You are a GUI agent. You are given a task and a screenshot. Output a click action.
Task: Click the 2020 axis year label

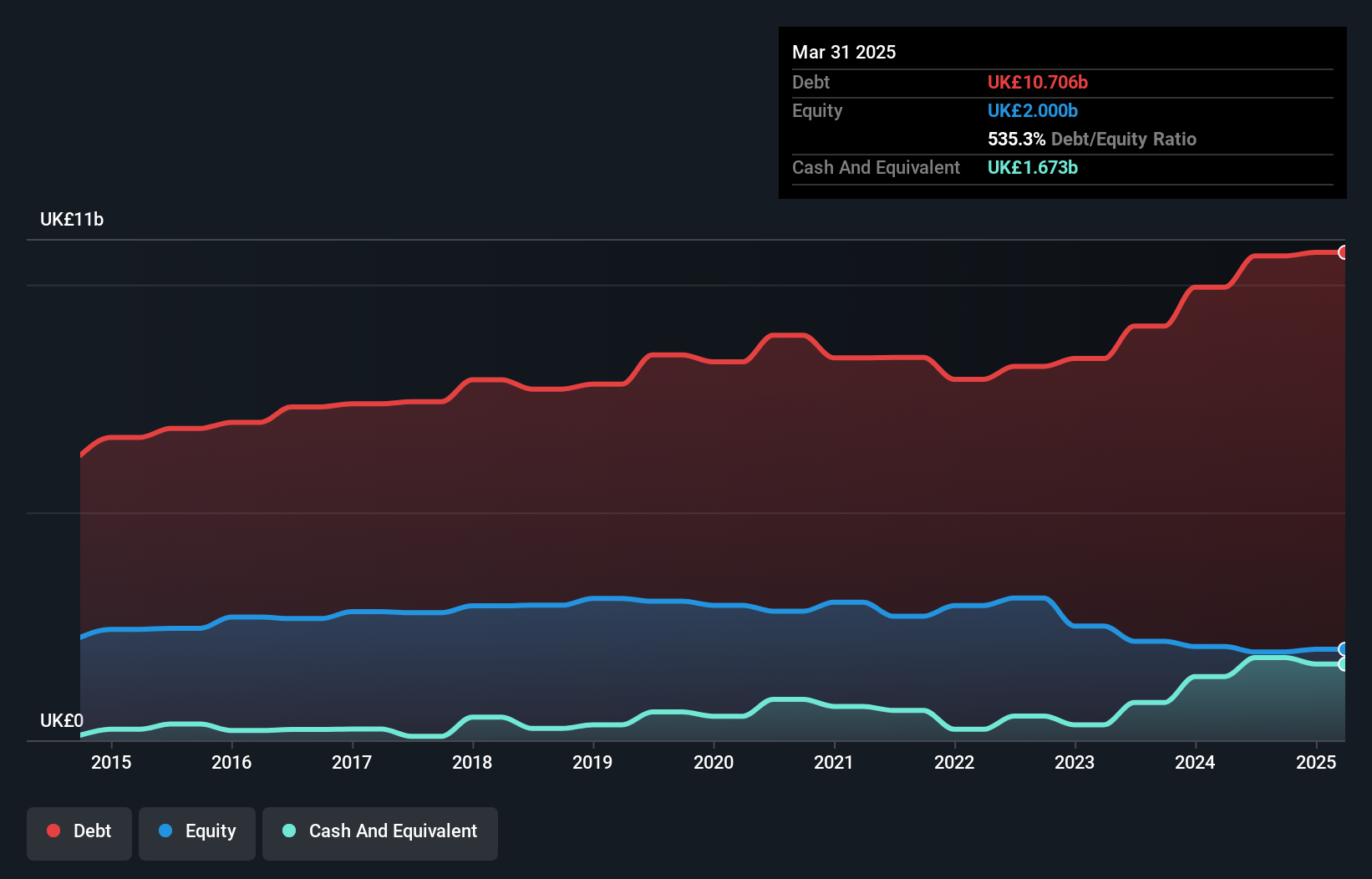714,762
